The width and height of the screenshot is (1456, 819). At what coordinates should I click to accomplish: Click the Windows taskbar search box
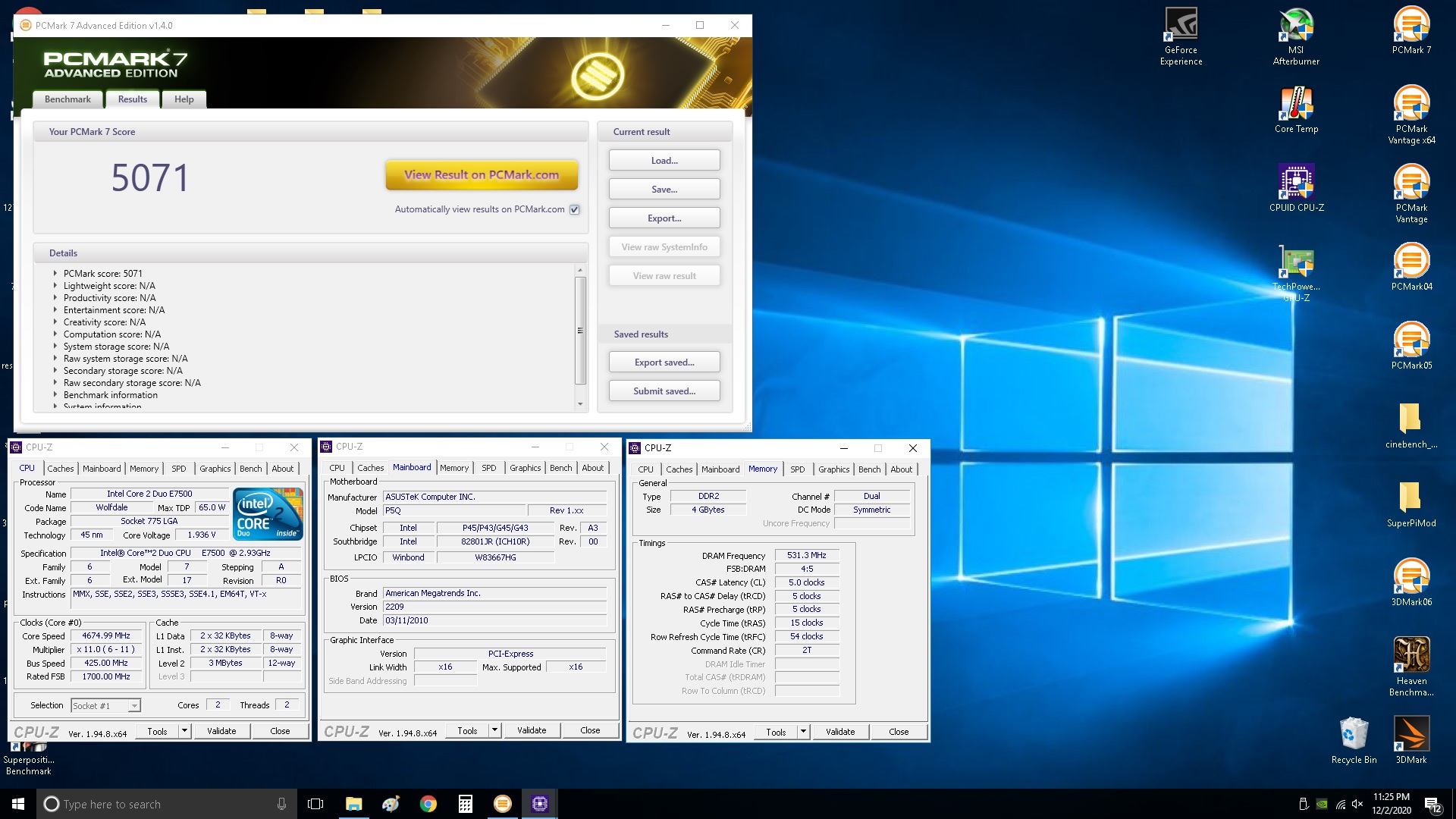tap(168, 804)
